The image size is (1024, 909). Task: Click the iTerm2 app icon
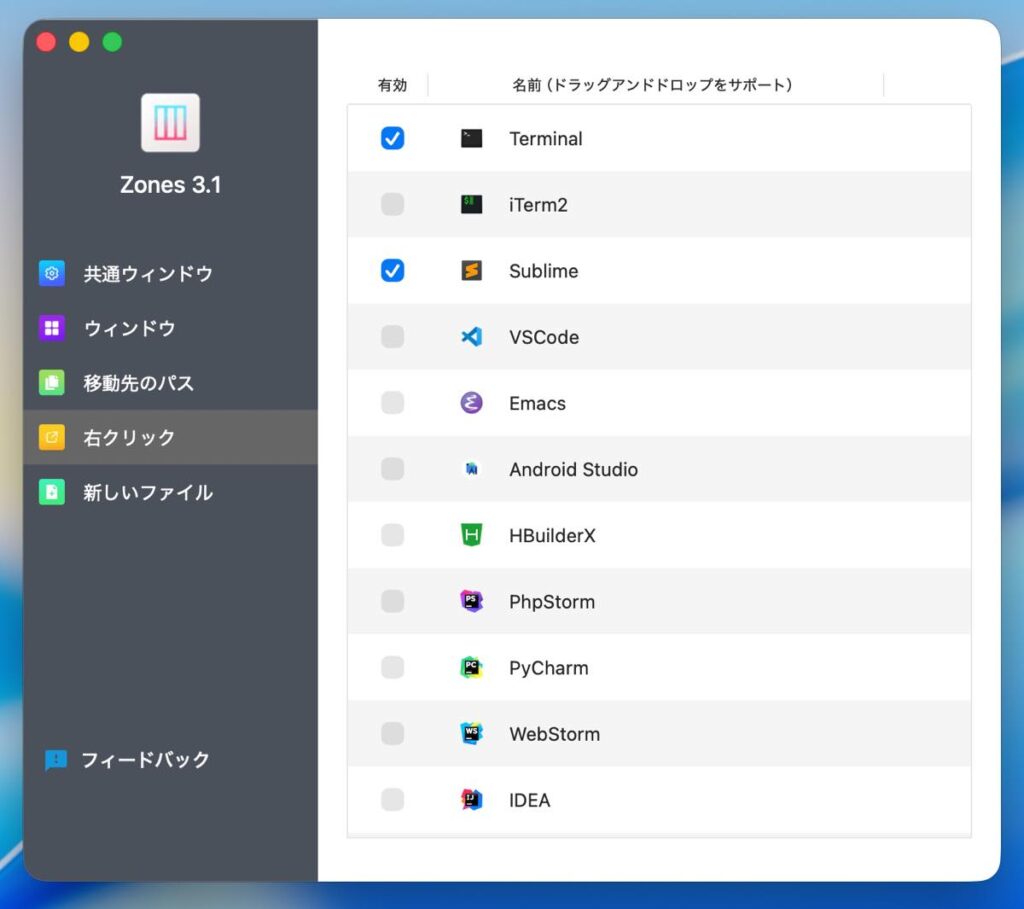point(471,205)
